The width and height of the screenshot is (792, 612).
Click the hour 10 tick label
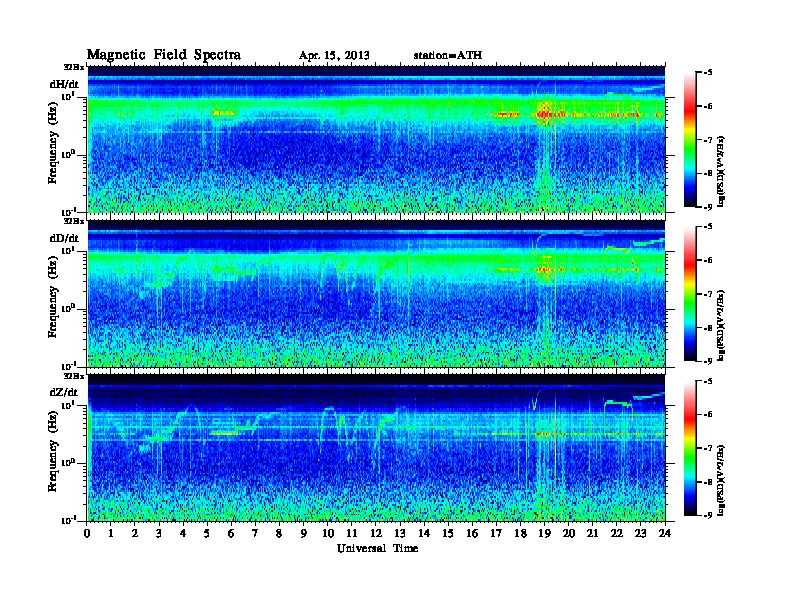328,533
